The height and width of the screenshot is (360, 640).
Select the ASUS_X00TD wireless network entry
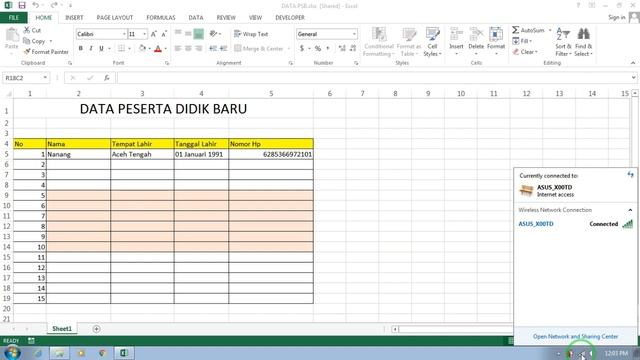point(575,224)
